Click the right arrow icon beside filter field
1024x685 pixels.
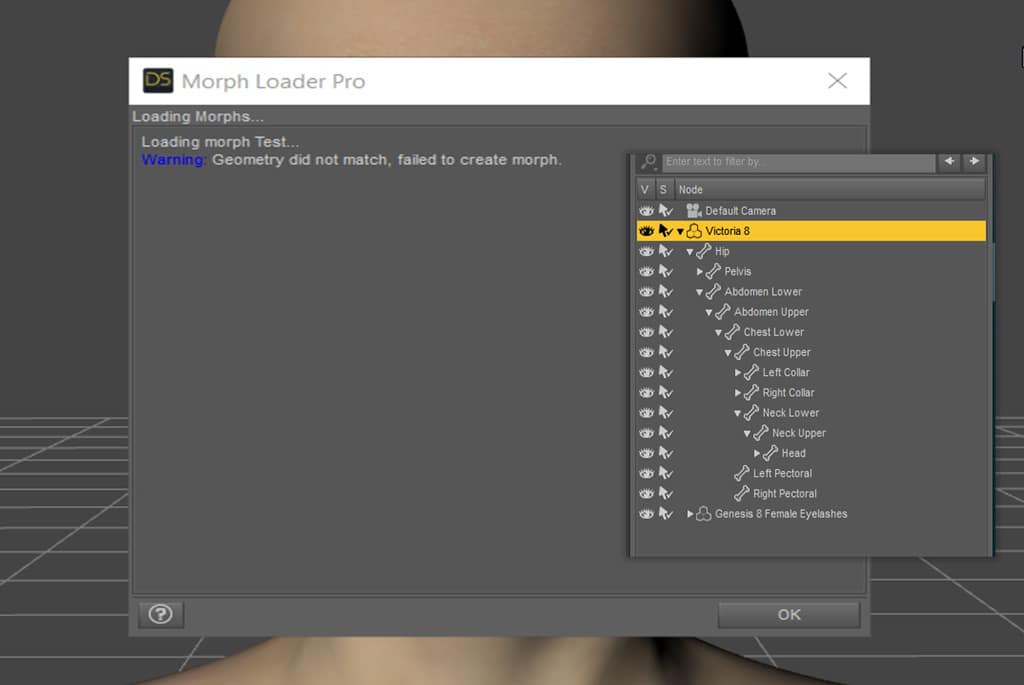[973, 162]
